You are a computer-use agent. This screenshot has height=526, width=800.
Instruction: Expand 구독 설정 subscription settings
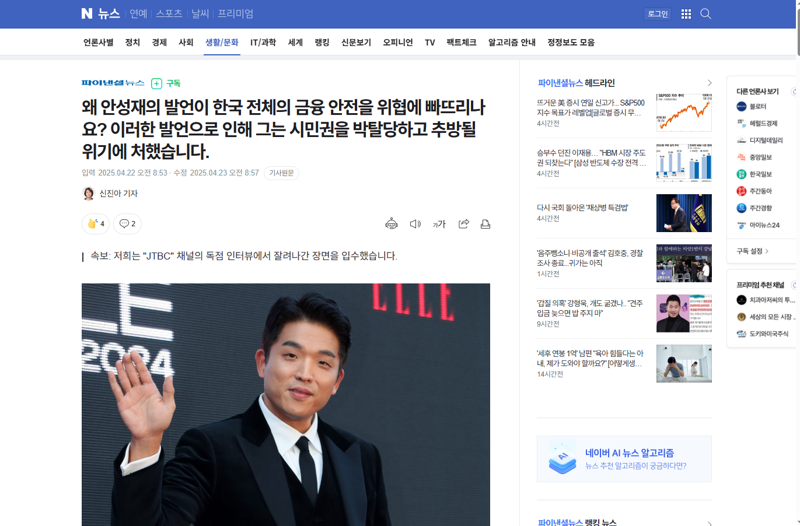click(753, 251)
